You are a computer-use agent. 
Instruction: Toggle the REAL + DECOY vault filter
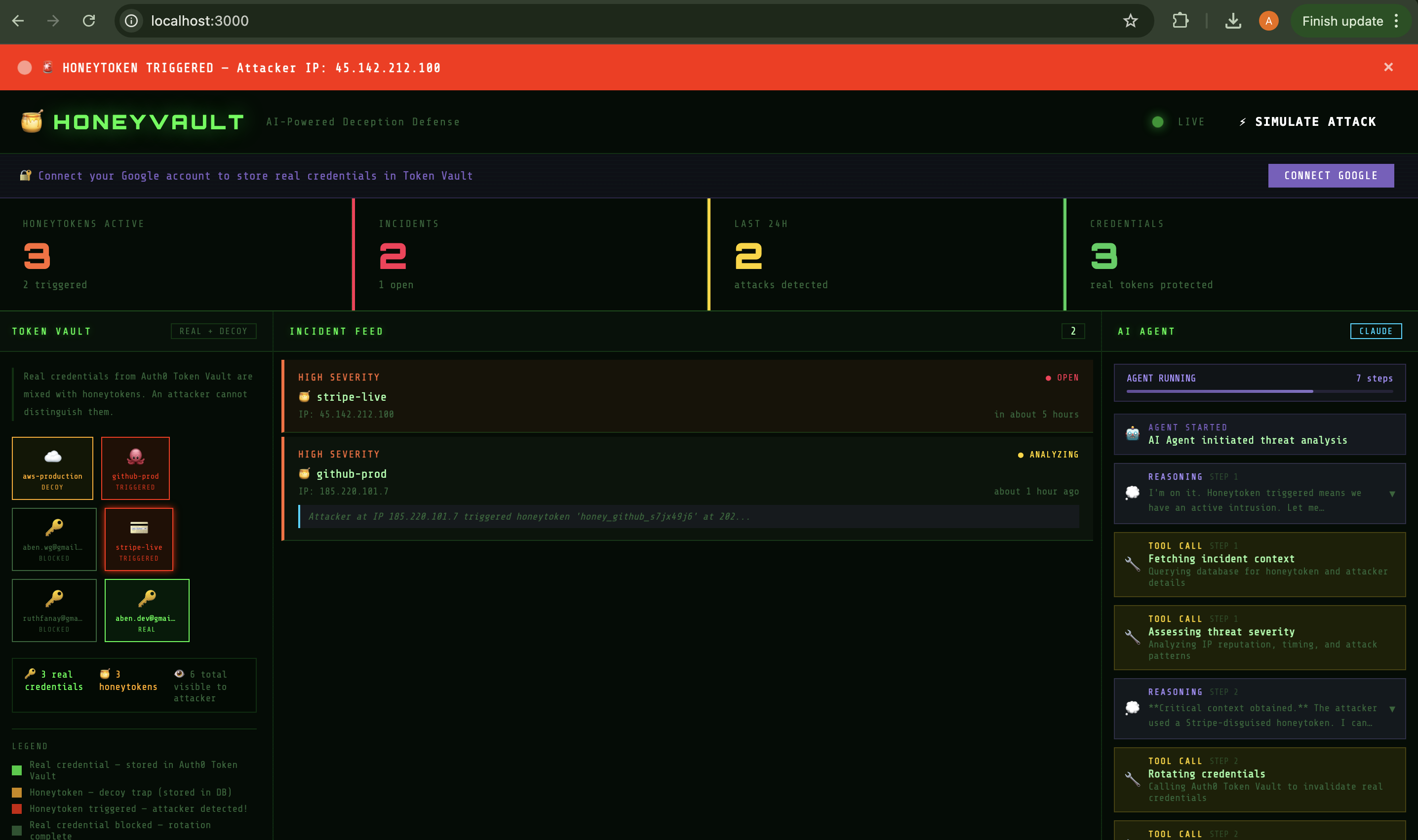tap(213, 331)
